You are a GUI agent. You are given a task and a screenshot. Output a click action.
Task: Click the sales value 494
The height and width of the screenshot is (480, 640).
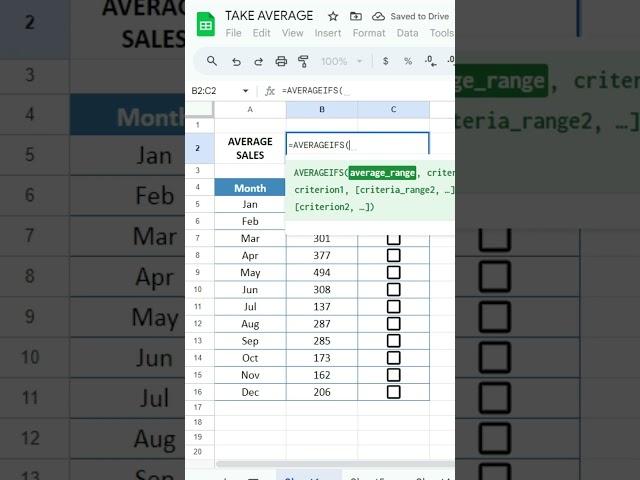click(322, 273)
